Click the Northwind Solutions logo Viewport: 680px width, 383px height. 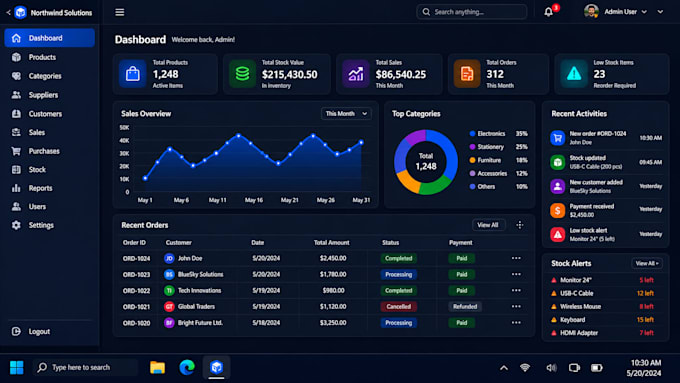click(20, 13)
